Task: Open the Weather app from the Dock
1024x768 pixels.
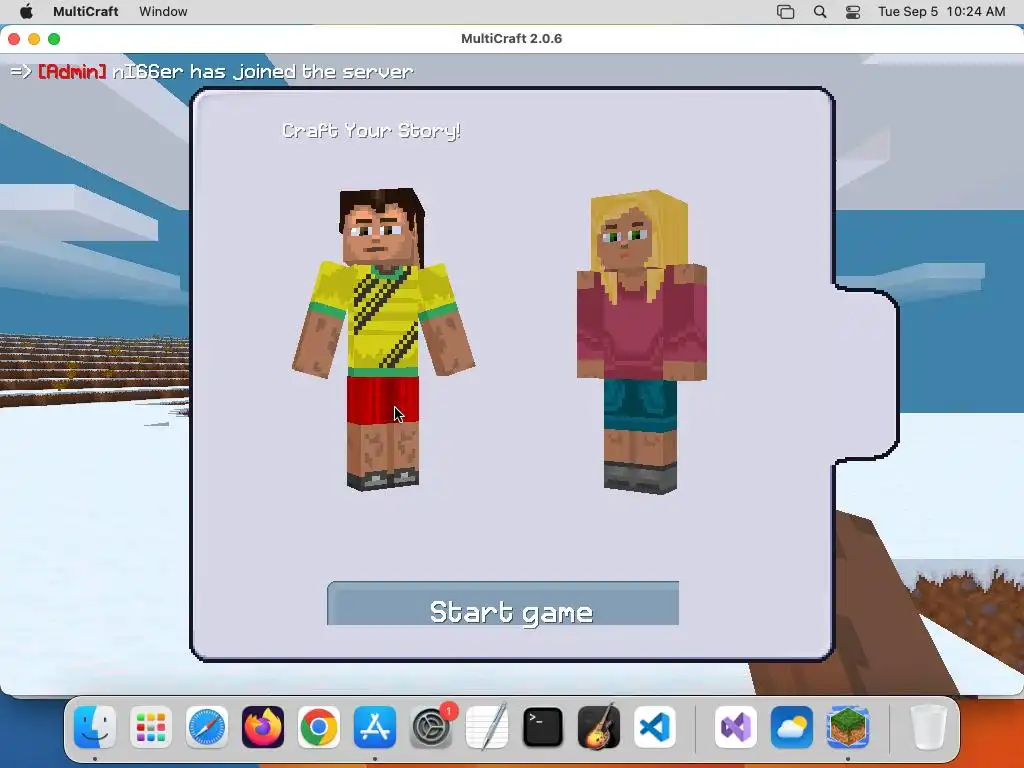Action: [x=792, y=727]
